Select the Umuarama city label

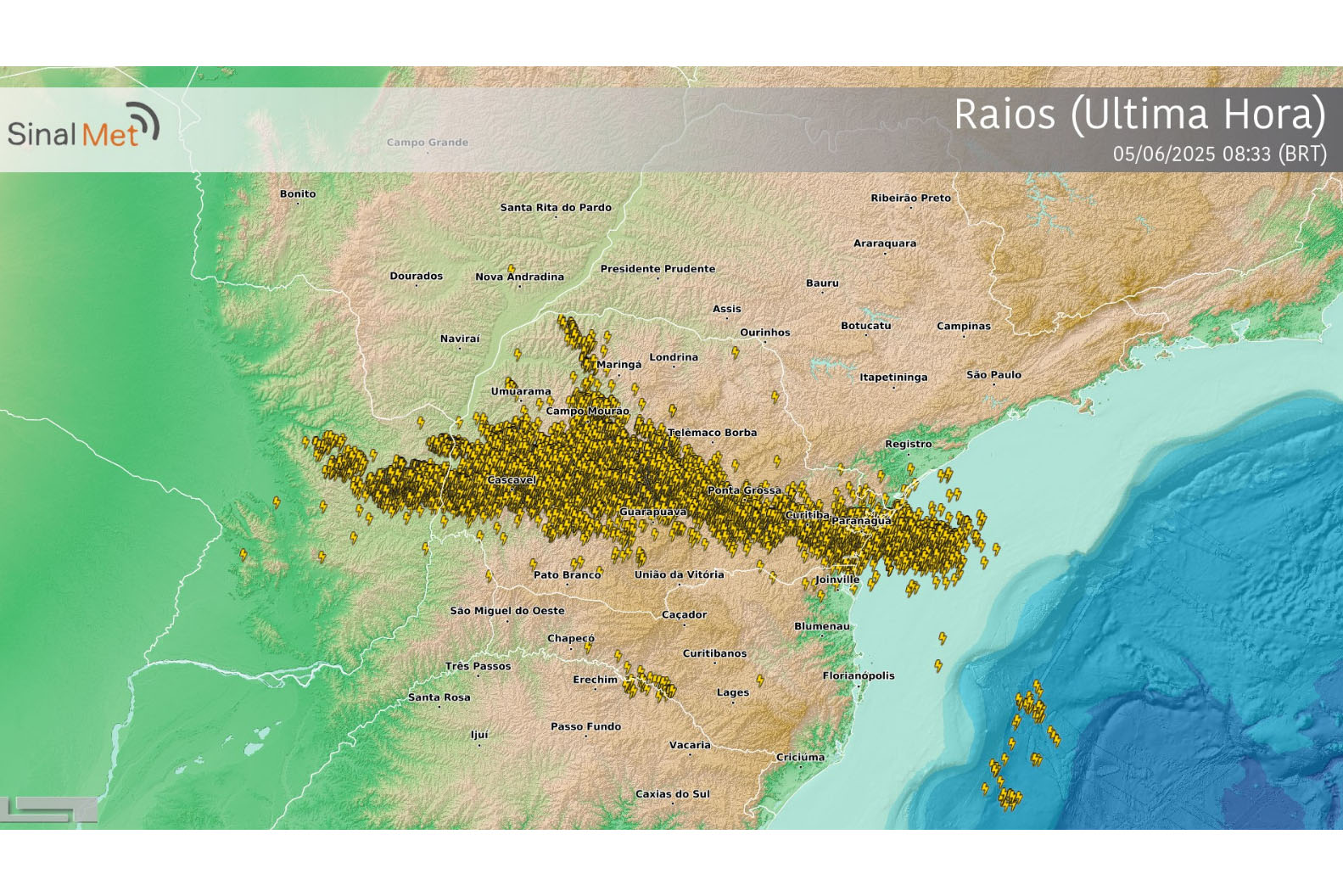[521, 392]
